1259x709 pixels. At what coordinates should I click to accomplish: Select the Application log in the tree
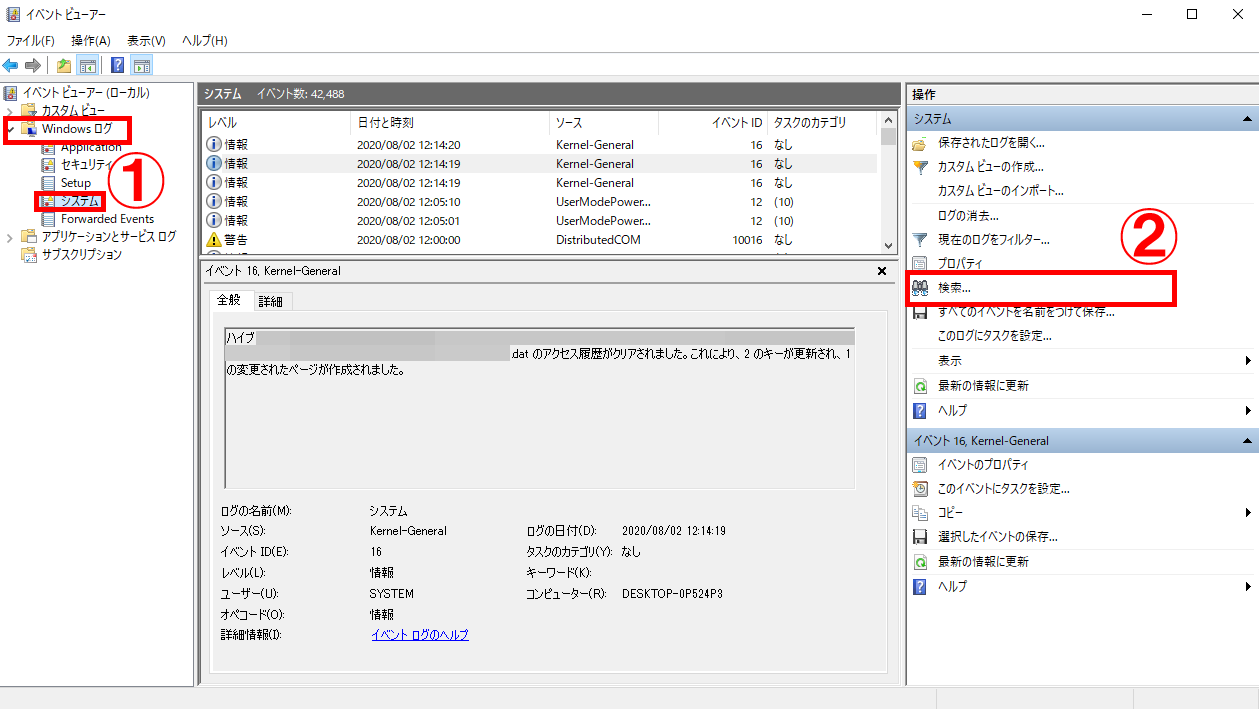tap(91, 147)
